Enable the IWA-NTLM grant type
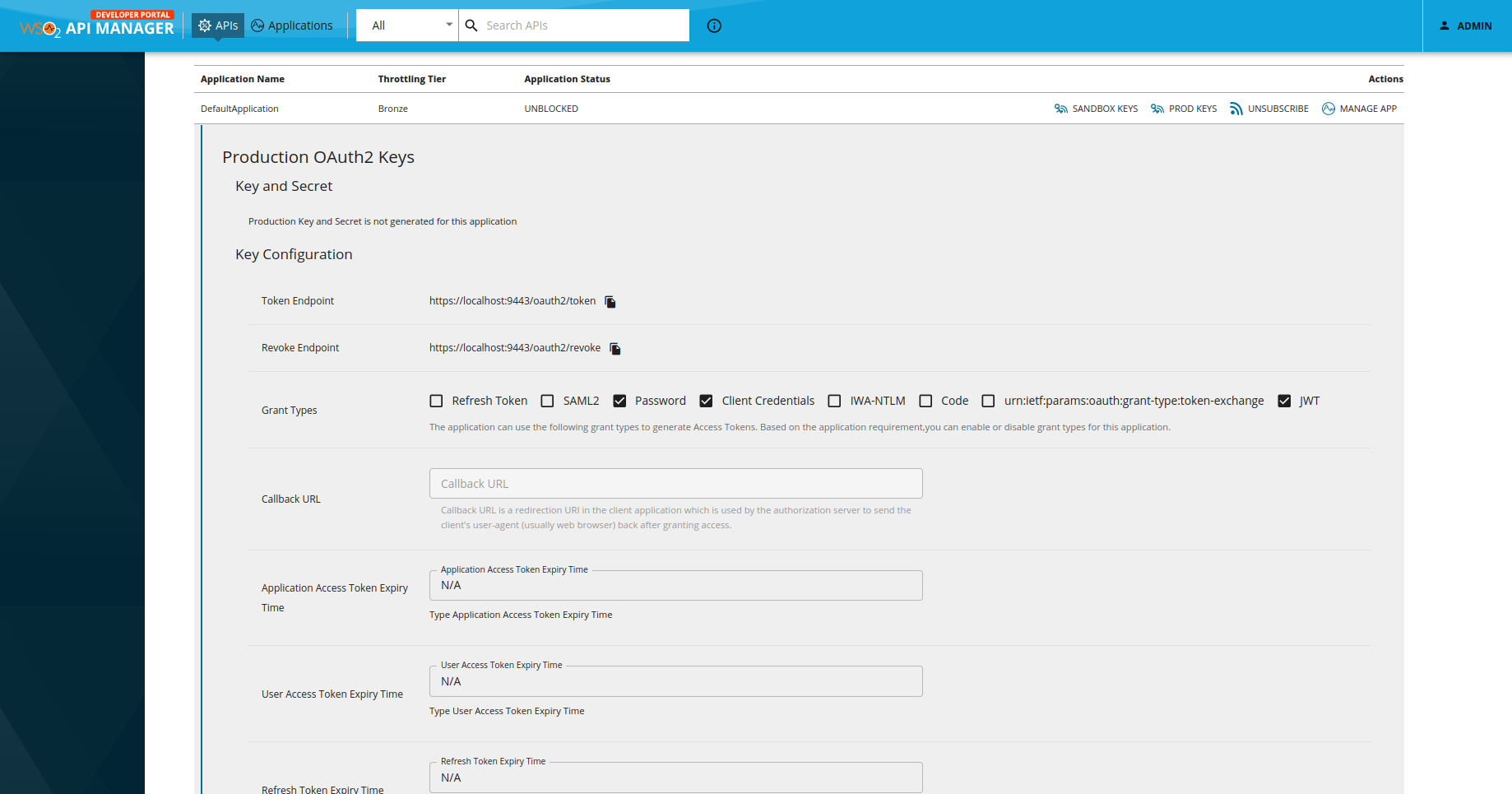The width and height of the screenshot is (1512, 794). 834,401
